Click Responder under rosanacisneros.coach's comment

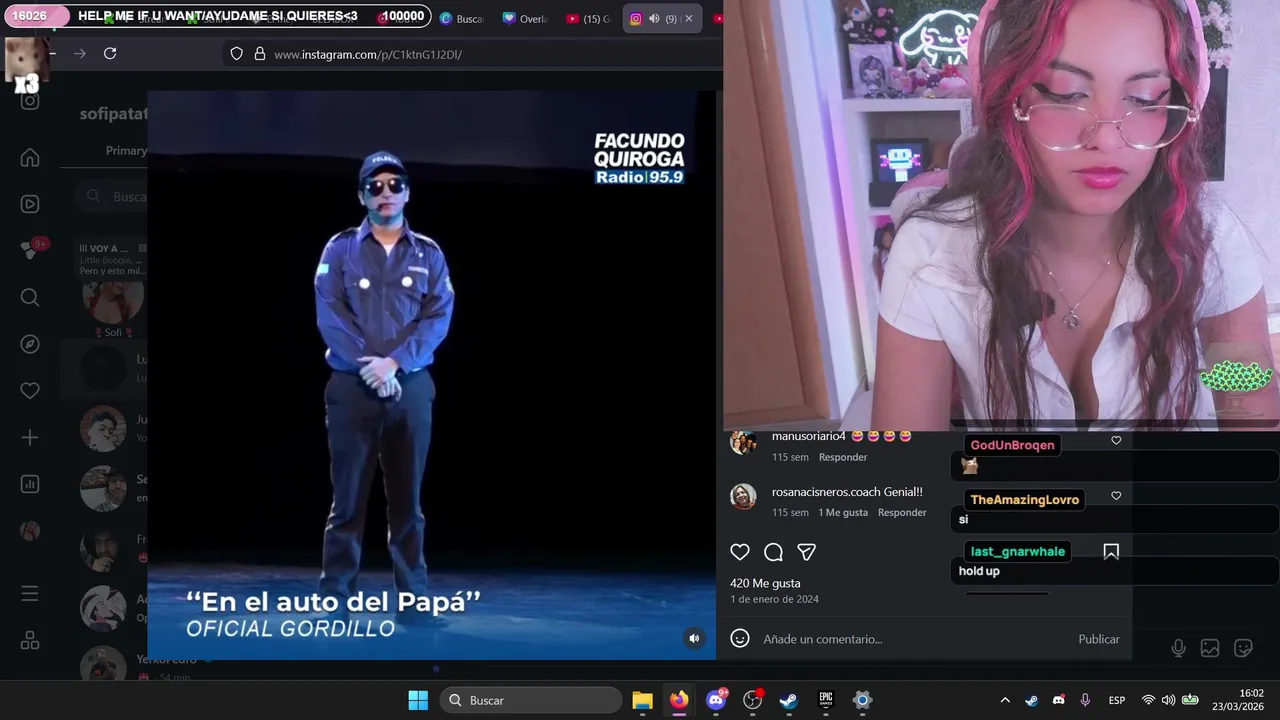click(902, 512)
